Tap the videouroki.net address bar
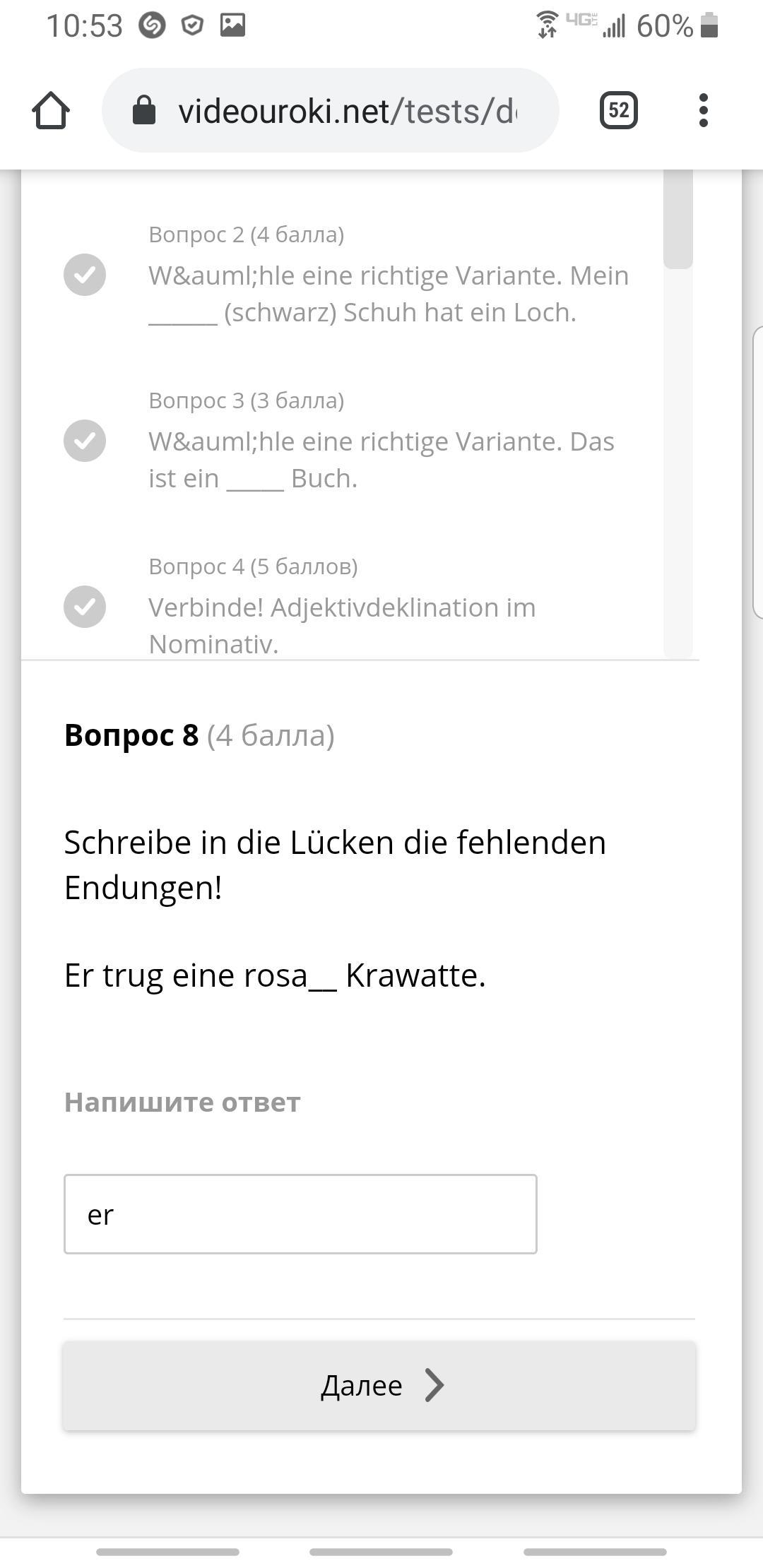This screenshot has width=763, height=1568. tap(346, 111)
